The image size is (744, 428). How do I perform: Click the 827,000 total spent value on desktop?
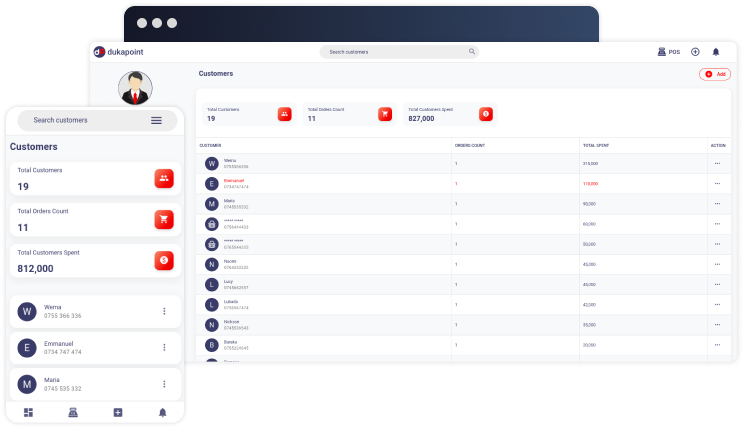point(421,119)
